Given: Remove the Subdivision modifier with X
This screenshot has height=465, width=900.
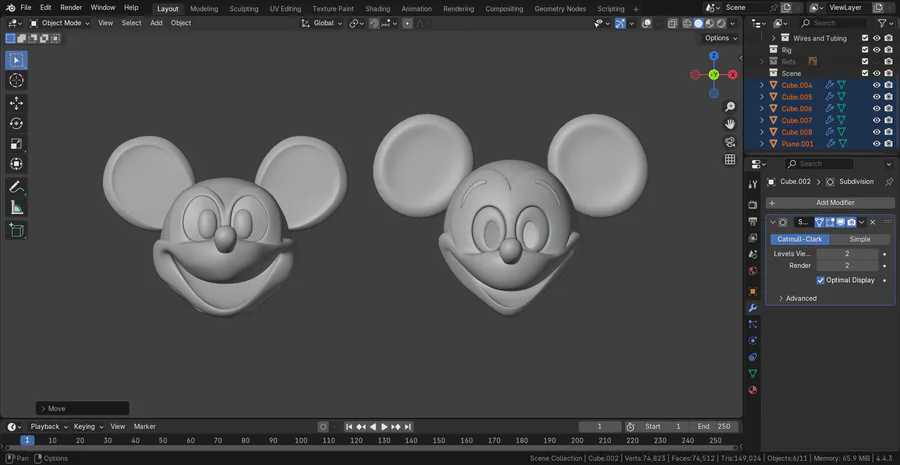Looking at the screenshot, I should [x=872, y=222].
